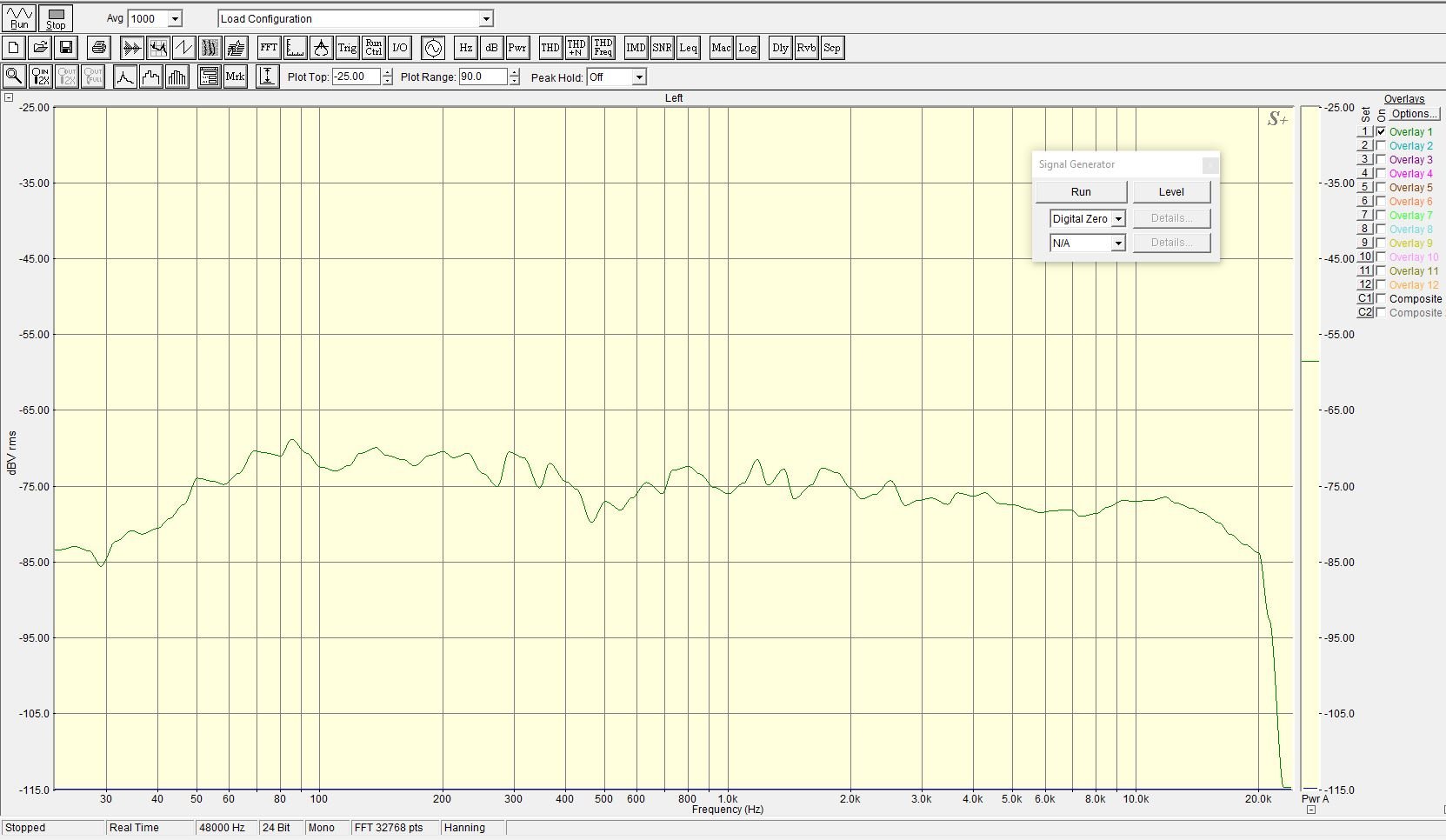Open the Mac macro toolbar button
The width and height of the screenshot is (1446, 840).
point(721,48)
